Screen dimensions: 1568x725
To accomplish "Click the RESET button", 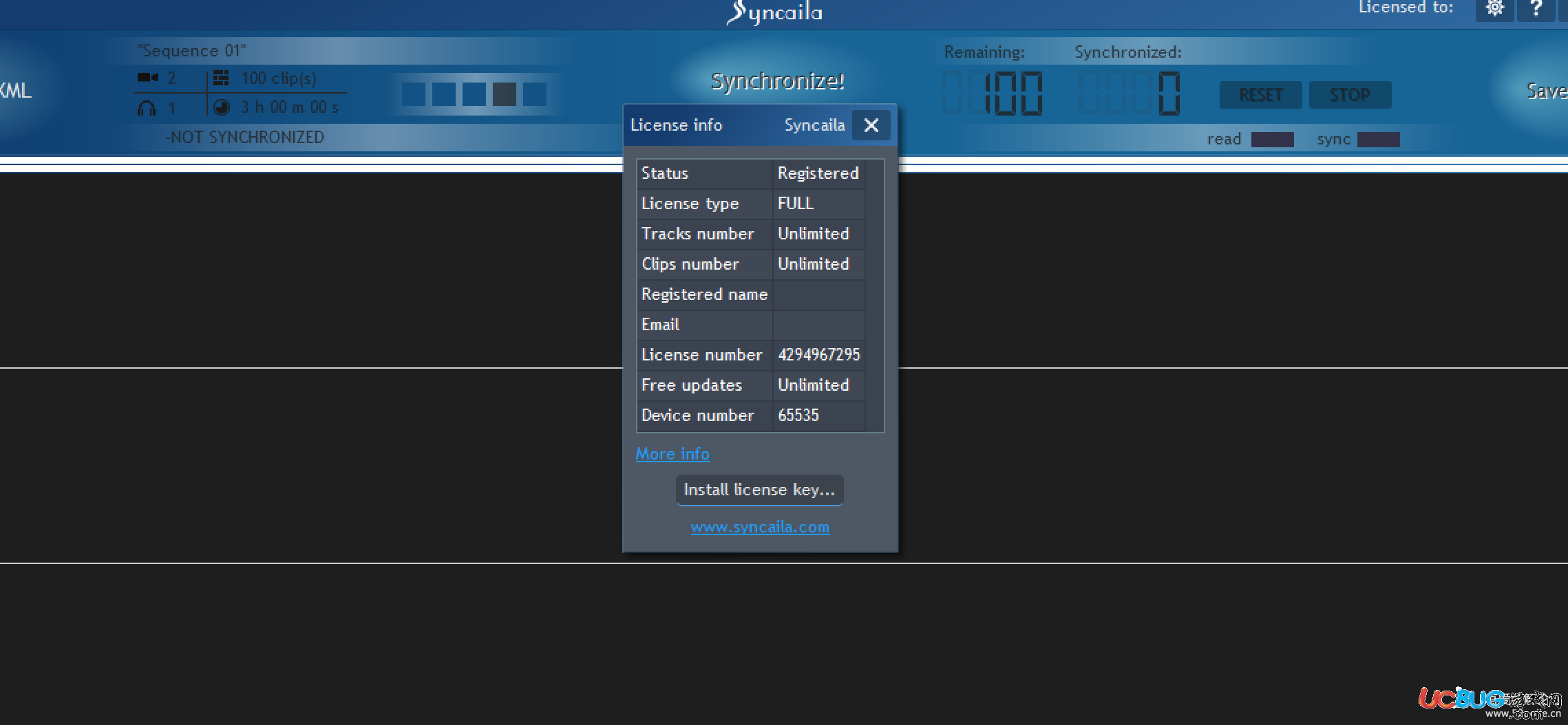I will coord(1260,95).
